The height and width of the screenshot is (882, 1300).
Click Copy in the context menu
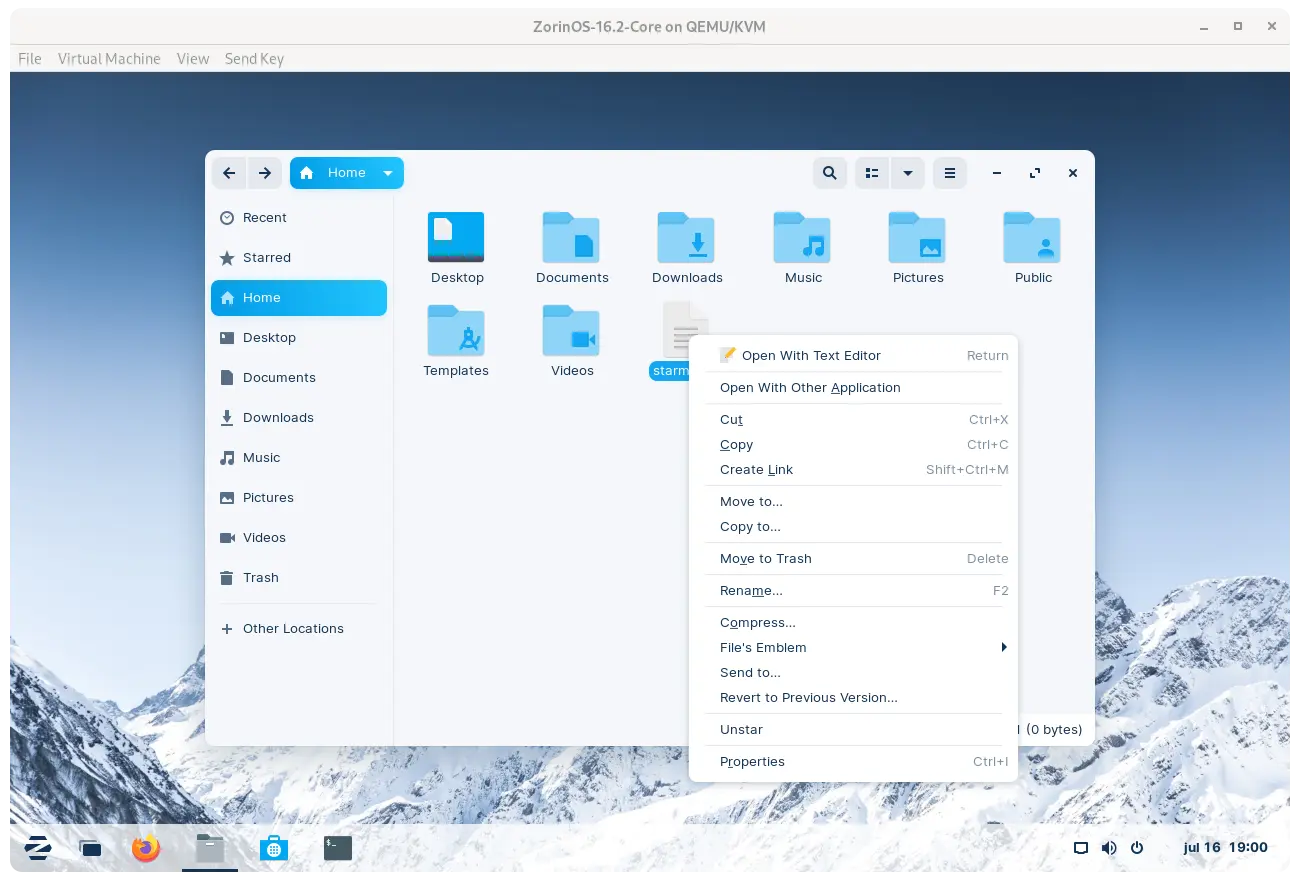coord(854,445)
